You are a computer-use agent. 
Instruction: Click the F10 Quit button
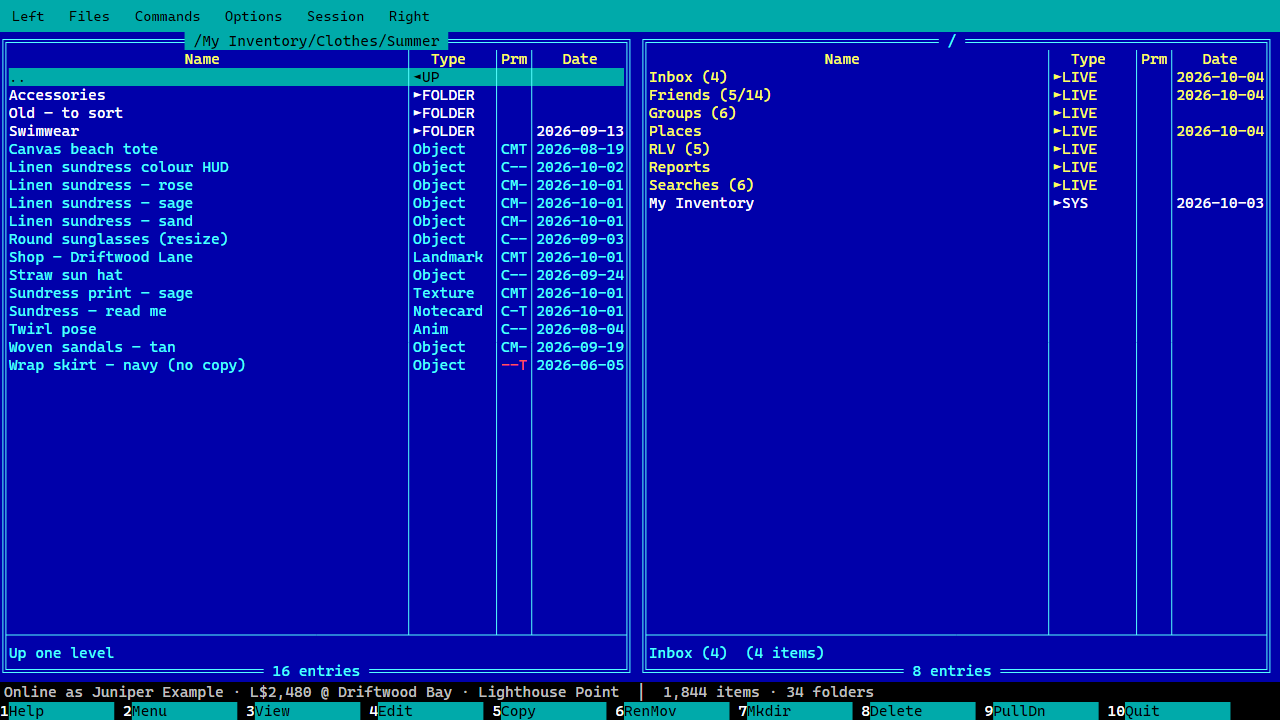pyautogui.click(x=1168, y=711)
